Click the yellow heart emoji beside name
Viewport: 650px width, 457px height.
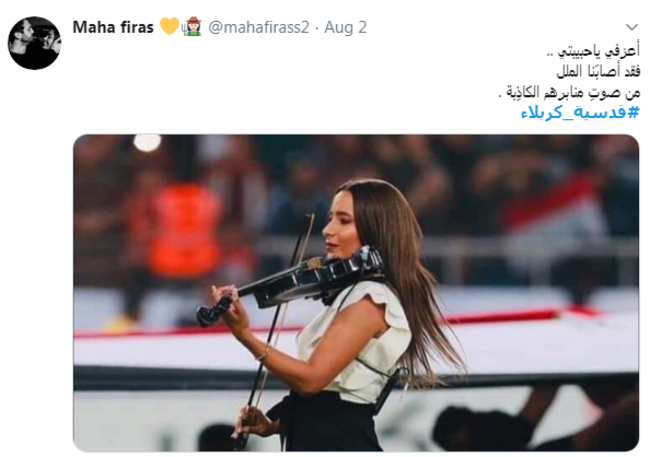click(169, 27)
